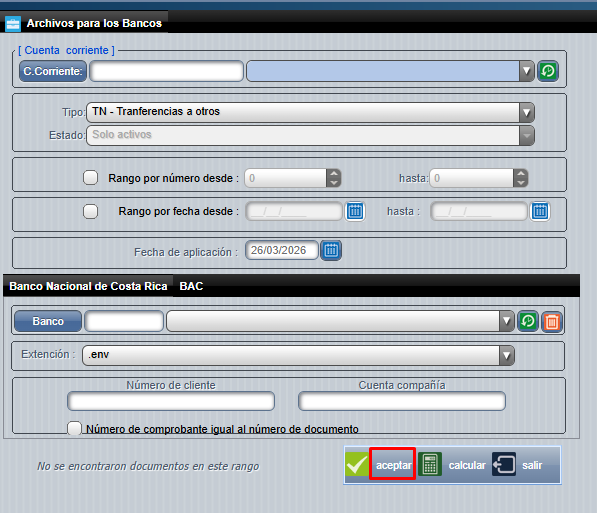Click the Número de cliente input field

pyautogui.click(x=171, y=401)
